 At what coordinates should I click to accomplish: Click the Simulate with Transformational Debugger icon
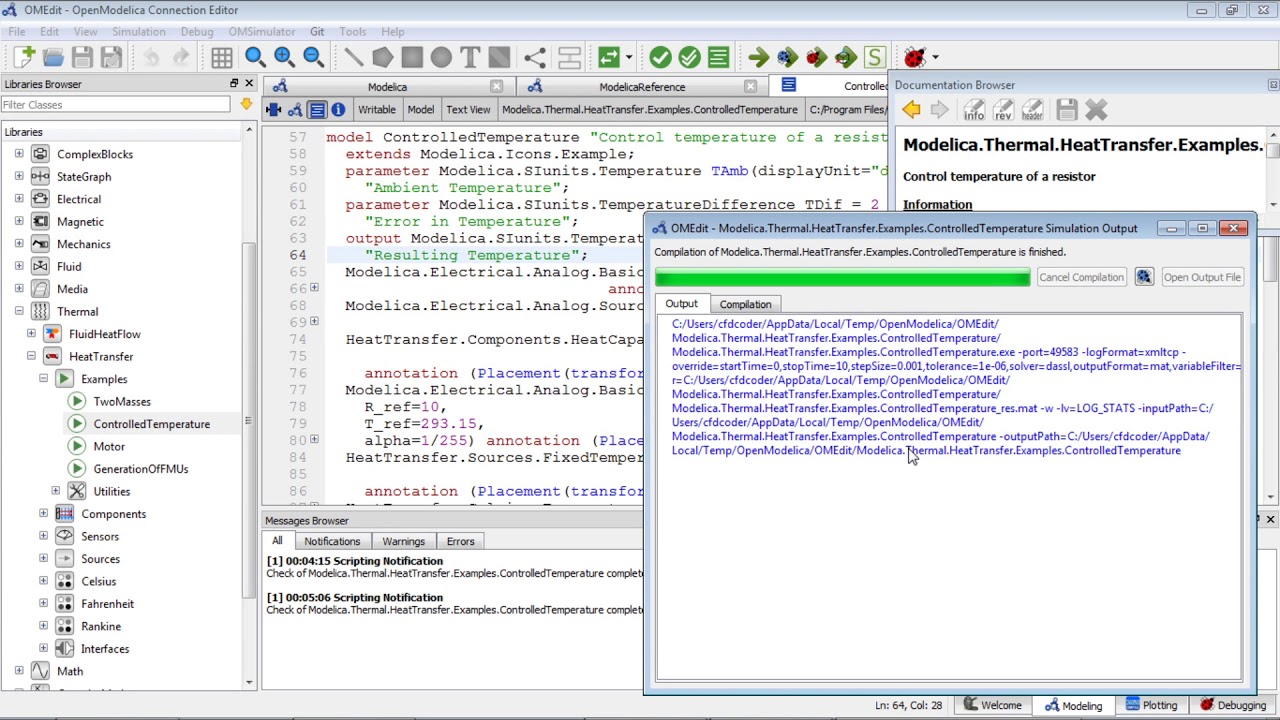pyautogui.click(x=787, y=57)
